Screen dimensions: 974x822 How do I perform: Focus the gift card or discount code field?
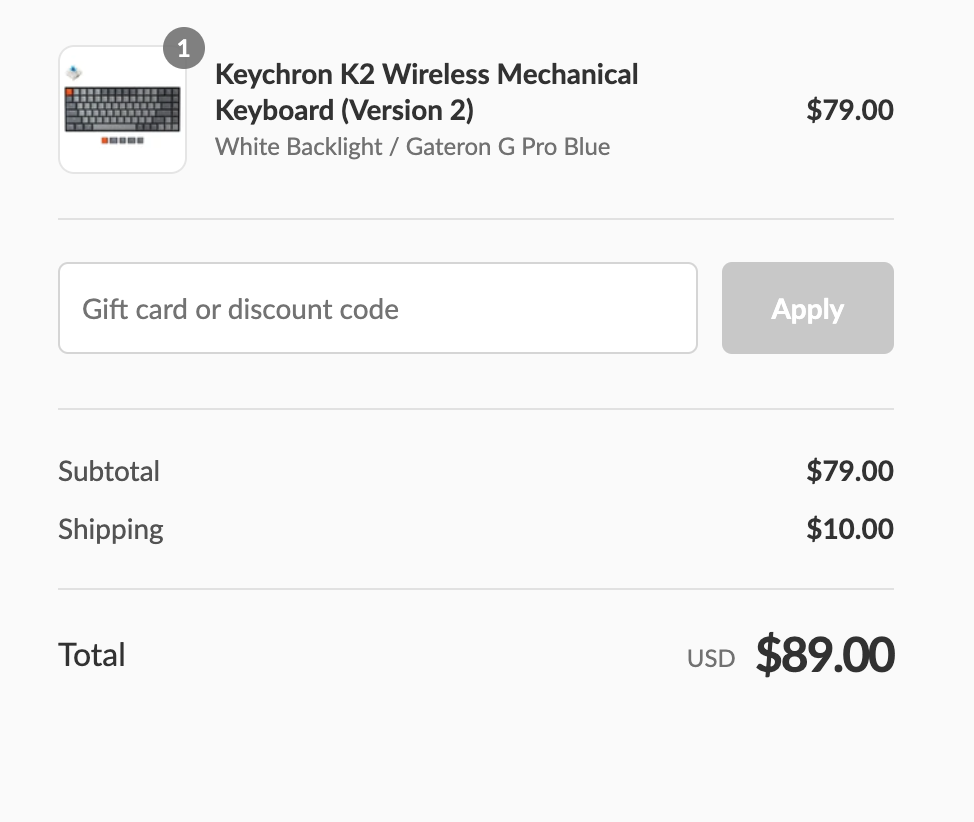377,308
